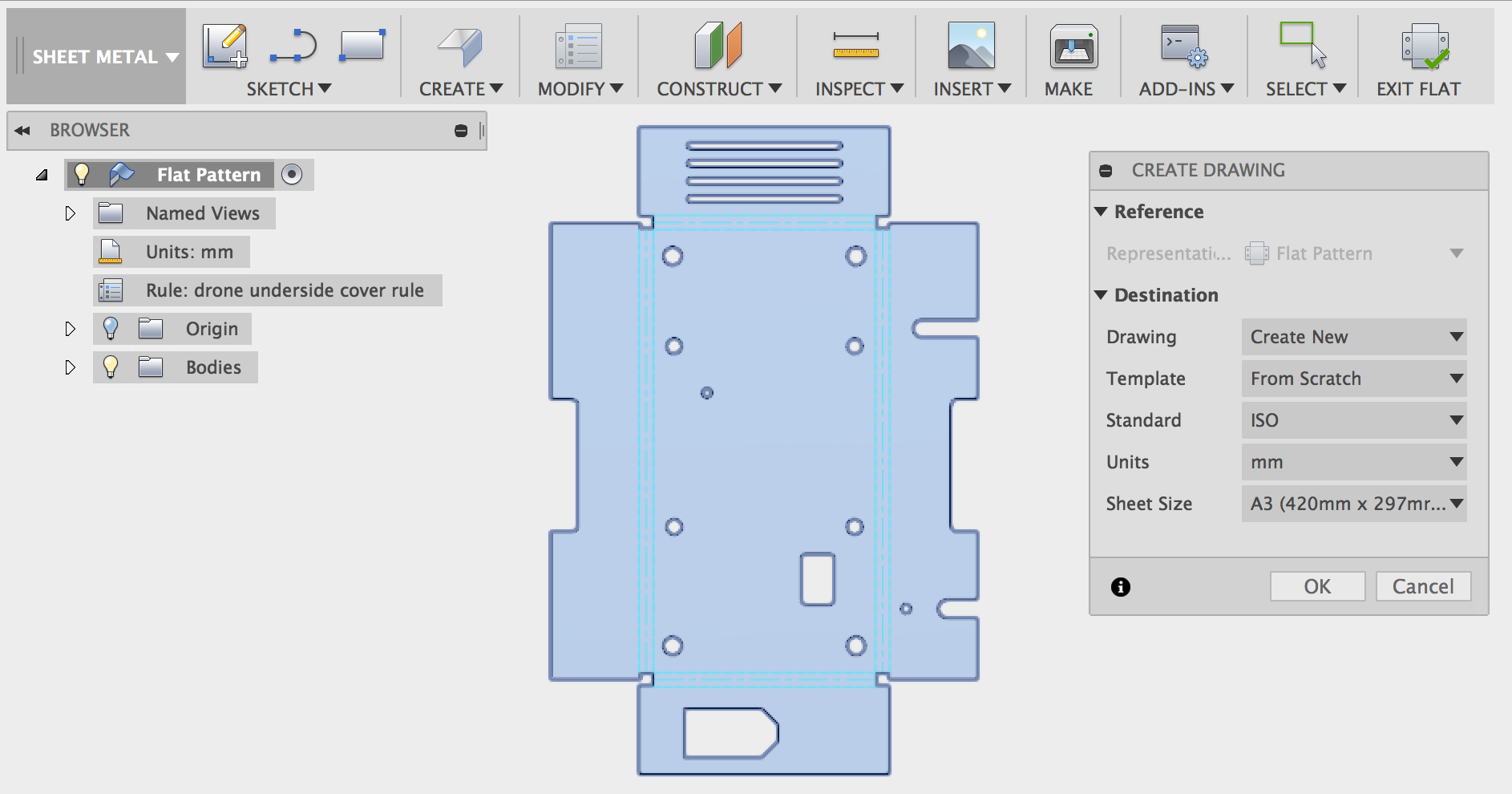Click the Create Sketch icon
Image resolution: width=1512 pixels, height=794 pixels.
click(x=225, y=46)
